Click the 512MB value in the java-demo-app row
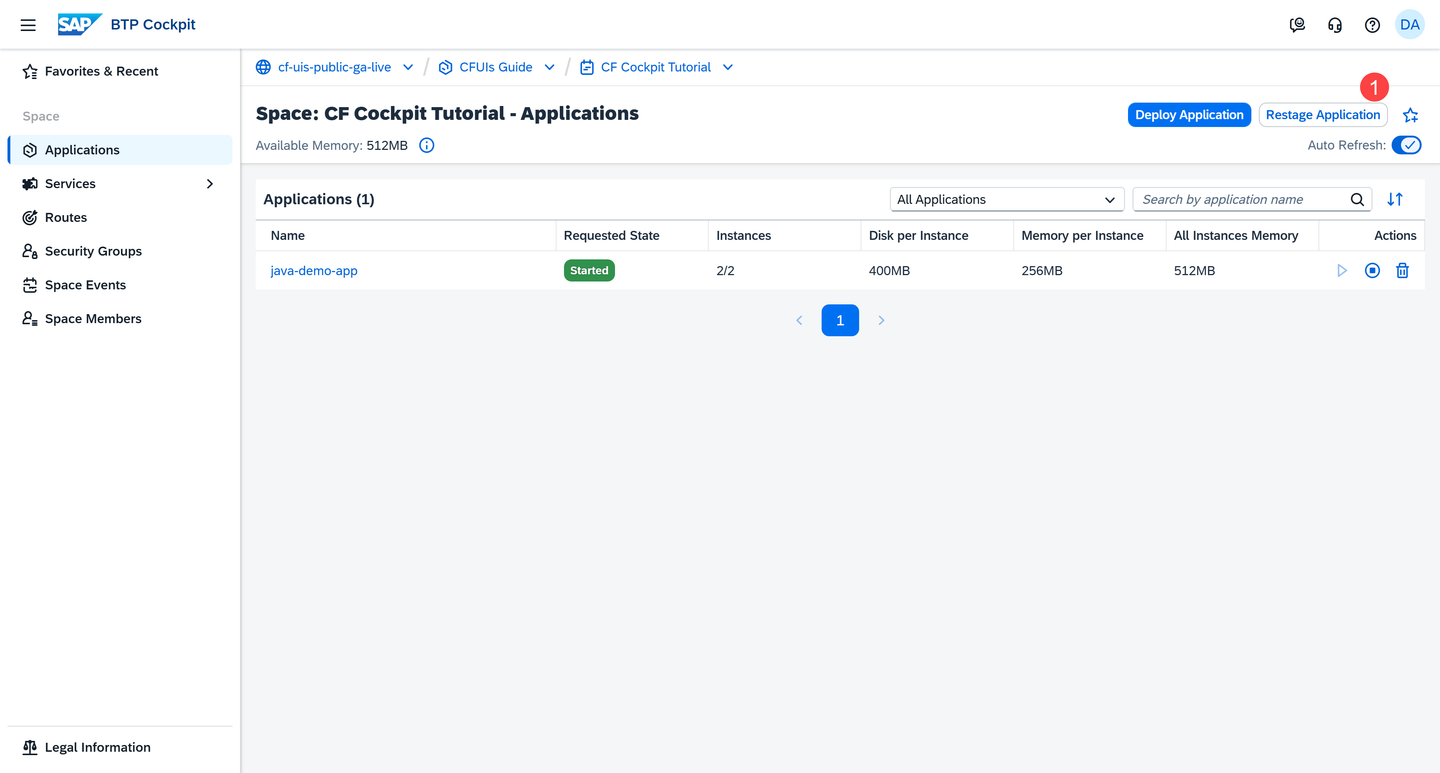1440x773 pixels. [1195, 271]
